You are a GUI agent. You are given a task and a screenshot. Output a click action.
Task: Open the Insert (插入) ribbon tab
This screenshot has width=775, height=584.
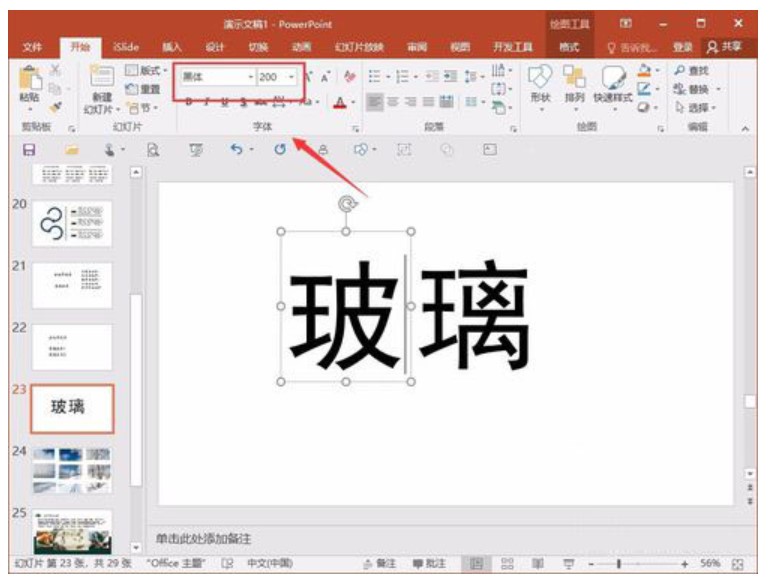tap(172, 47)
